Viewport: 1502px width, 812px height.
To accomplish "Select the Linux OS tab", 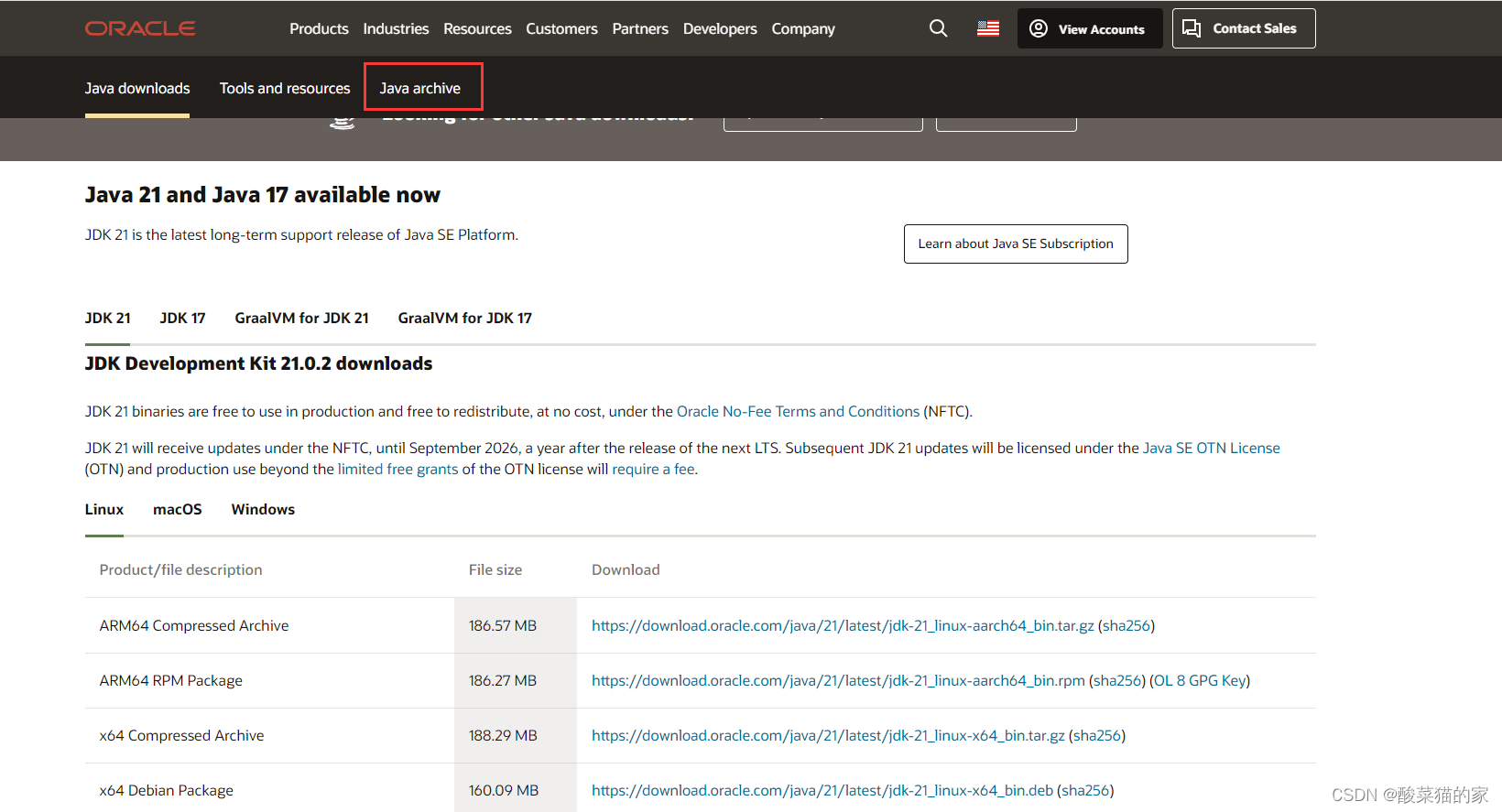I will 104,509.
